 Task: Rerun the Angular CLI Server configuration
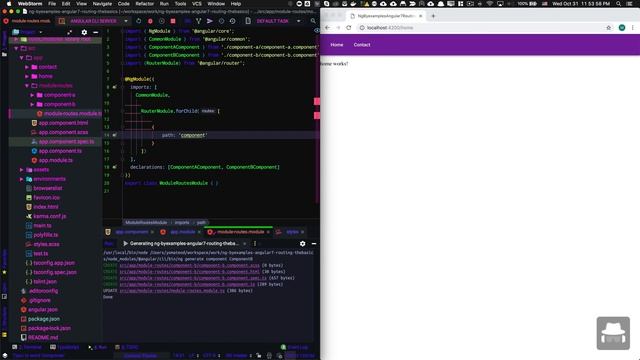pos(139,21)
